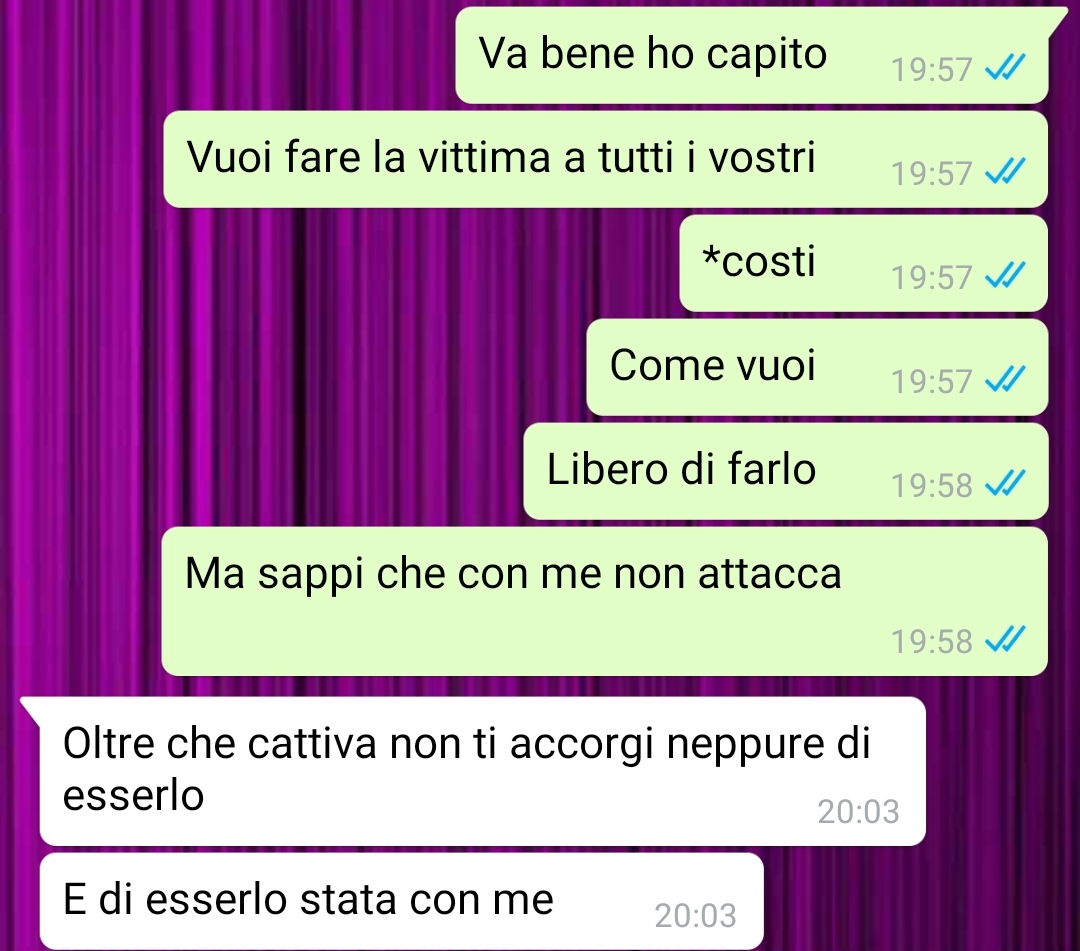Select received message 'E di esserlo stata con me'

[x=402, y=901]
